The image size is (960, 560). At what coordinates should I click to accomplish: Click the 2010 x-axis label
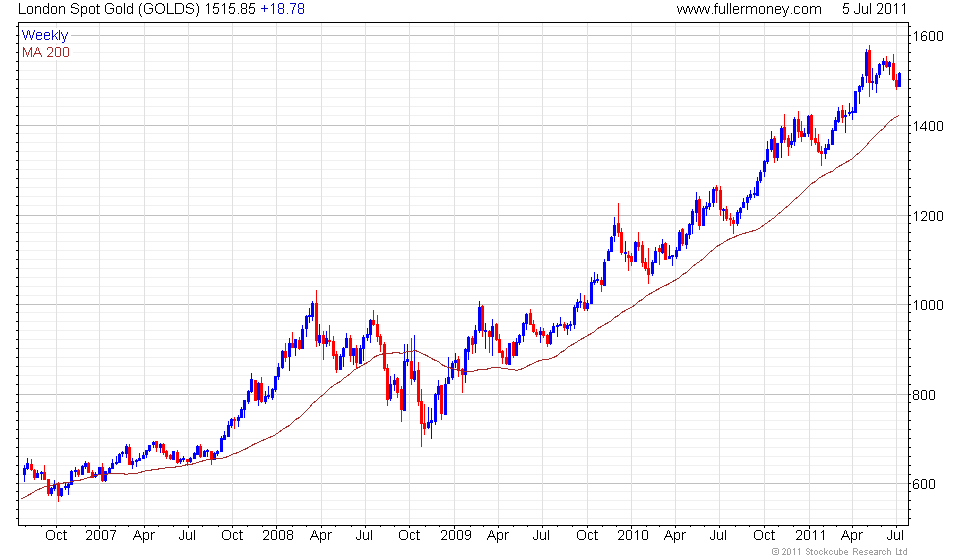tap(632, 536)
